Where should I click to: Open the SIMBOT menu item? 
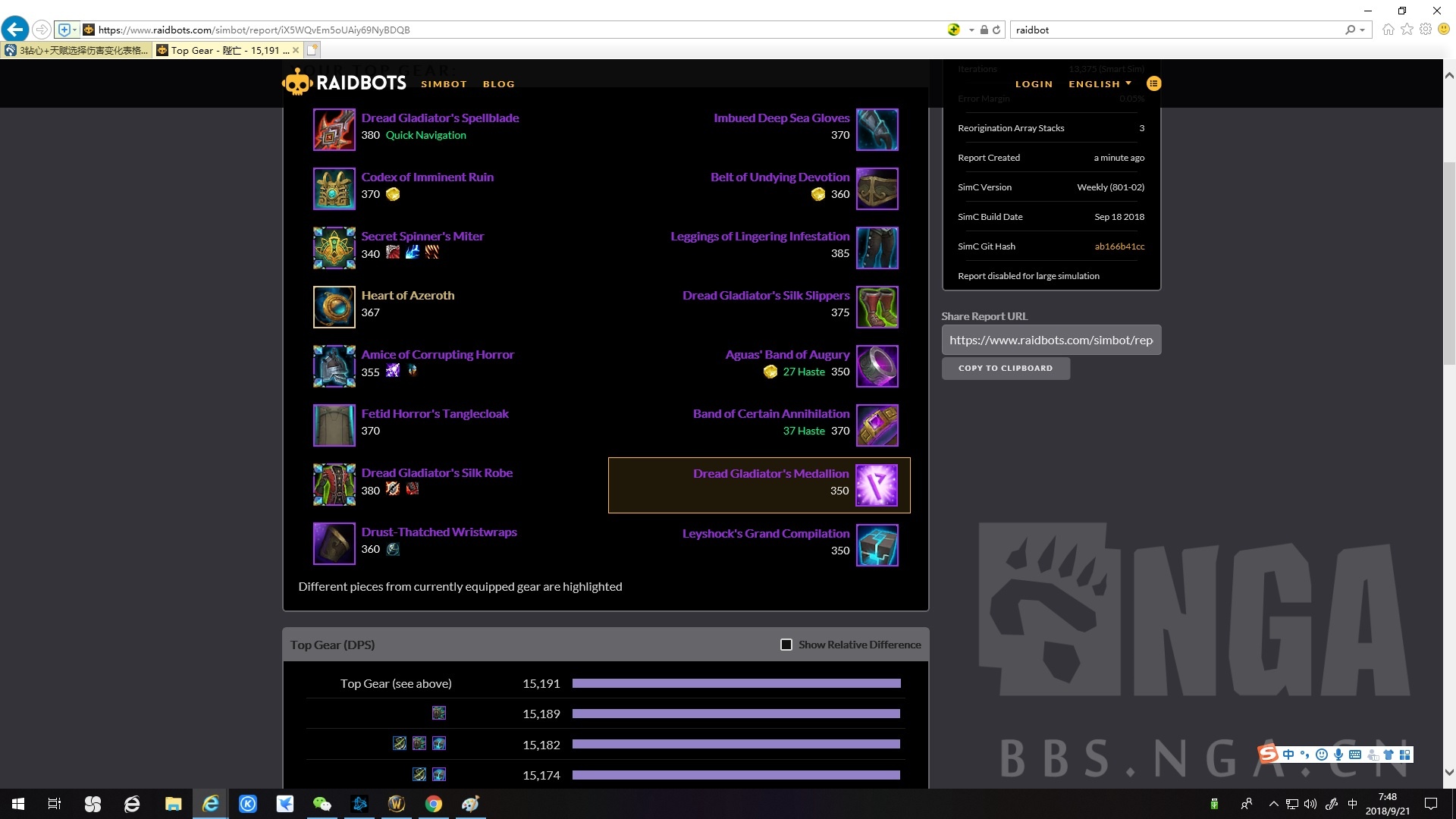pyautogui.click(x=444, y=84)
